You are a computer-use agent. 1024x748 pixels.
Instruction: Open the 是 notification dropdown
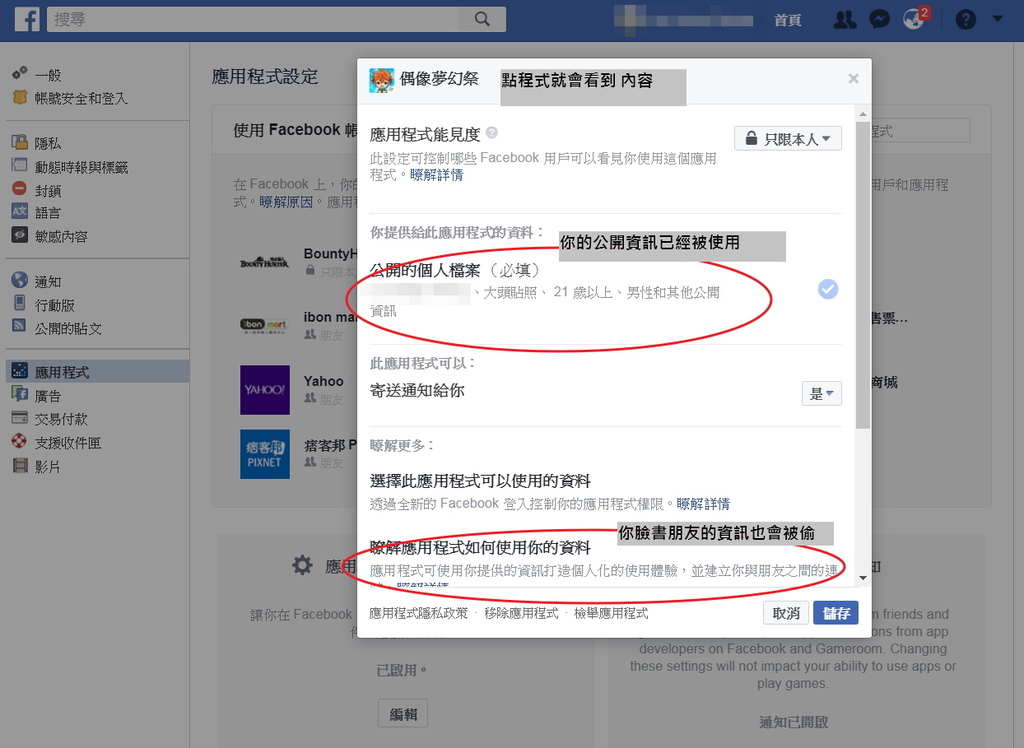822,393
